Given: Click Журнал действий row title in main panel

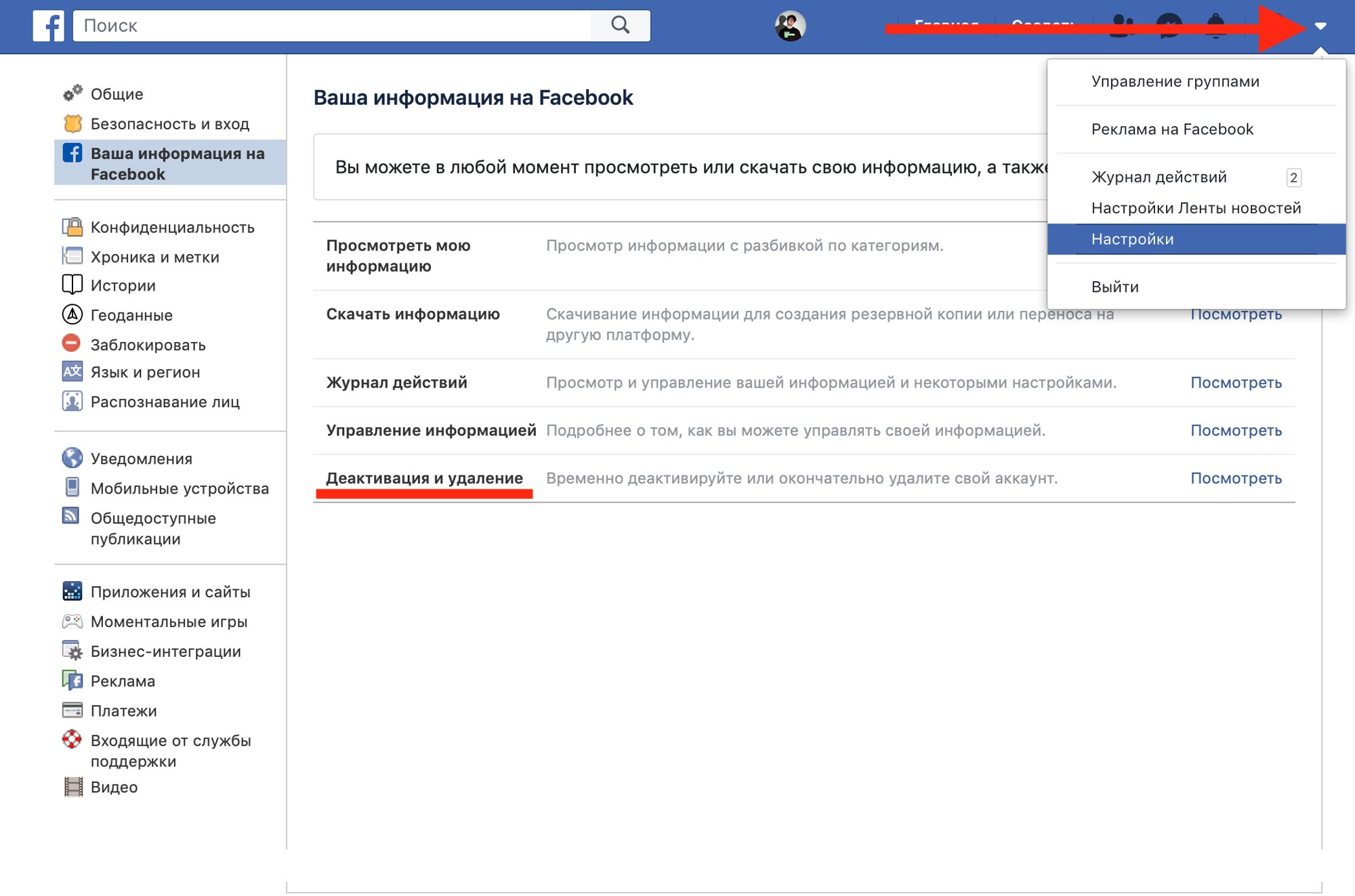Looking at the screenshot, I should [397, 383].
